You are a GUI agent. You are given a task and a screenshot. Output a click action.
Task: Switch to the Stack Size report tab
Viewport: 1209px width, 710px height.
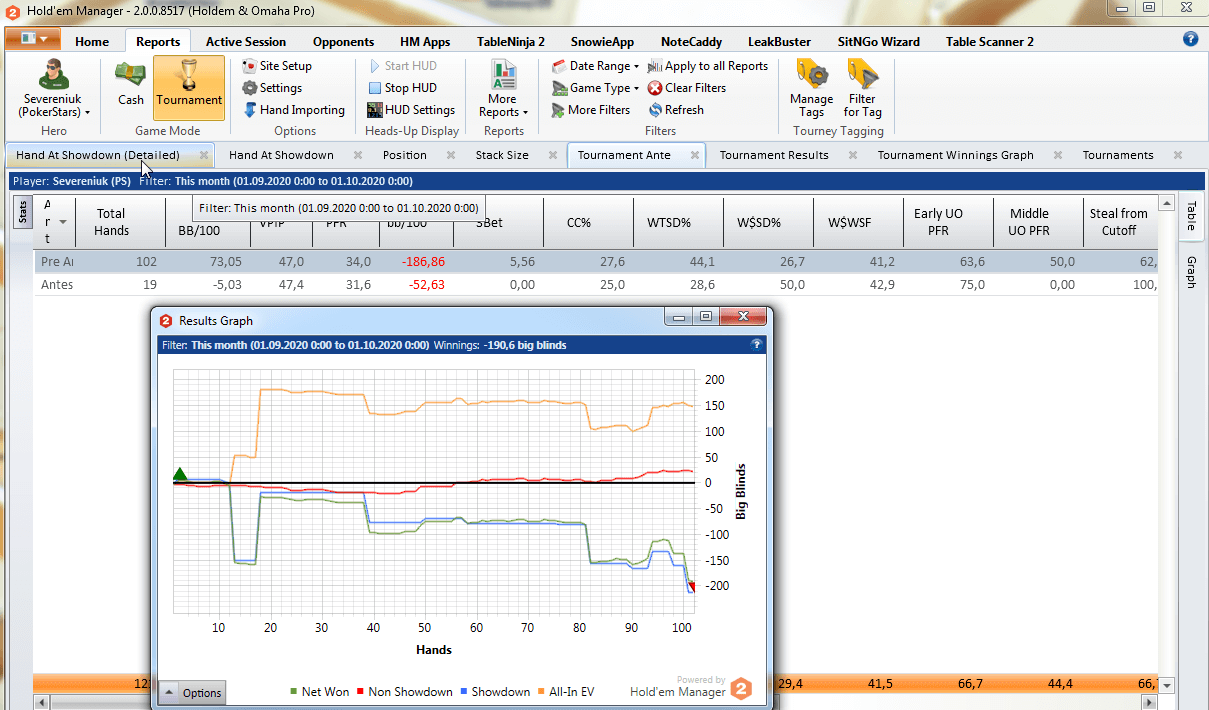(502, 155)
